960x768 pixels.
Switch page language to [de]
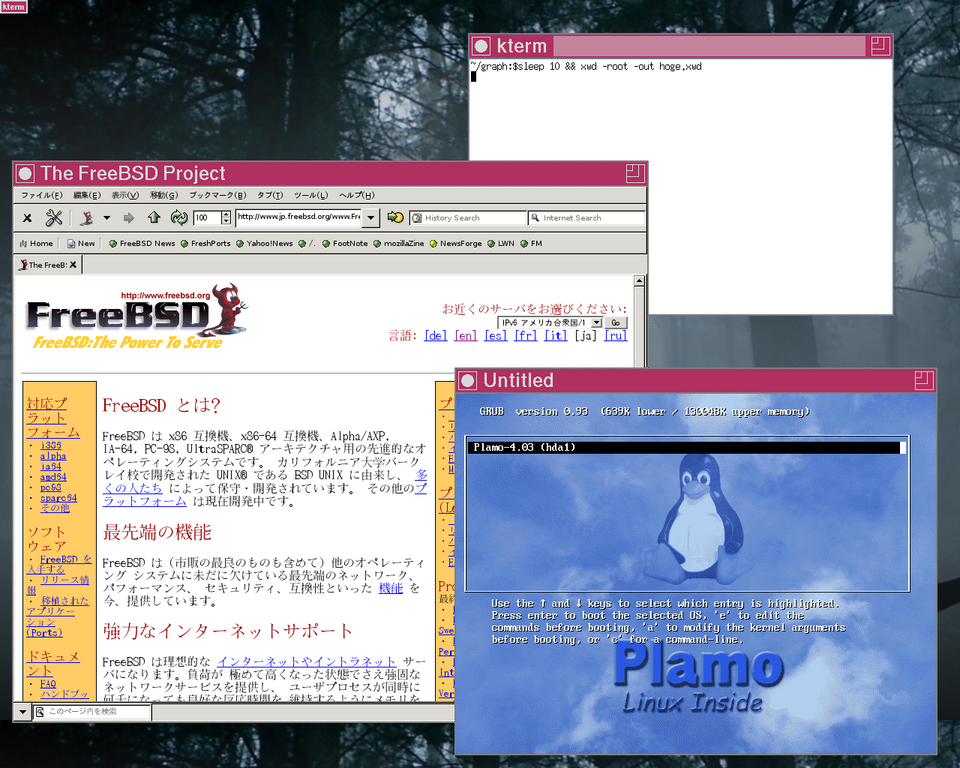click(435, 336)
